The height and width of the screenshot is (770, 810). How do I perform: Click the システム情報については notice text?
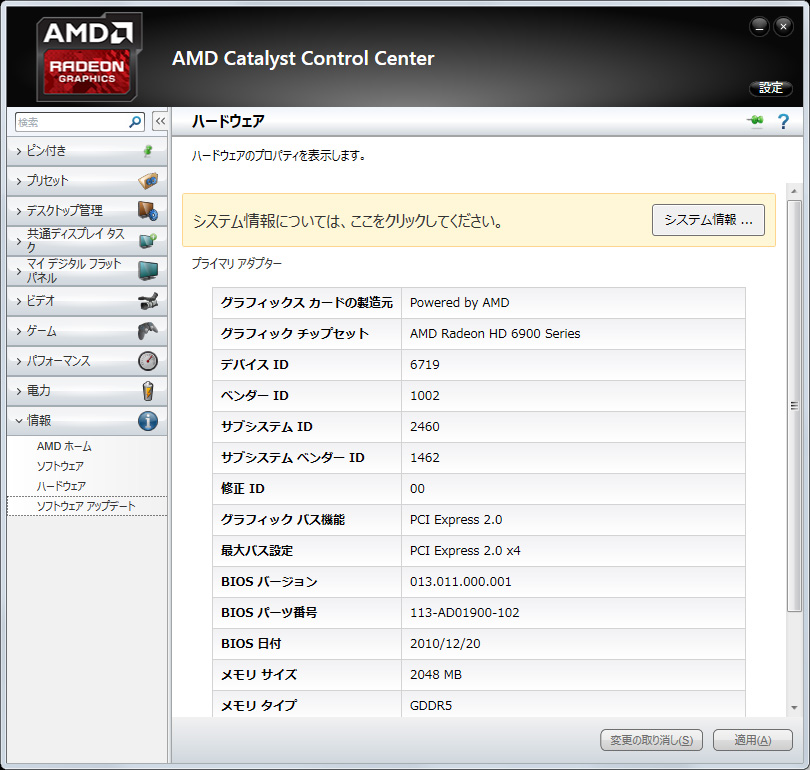[x=348, y=221]
